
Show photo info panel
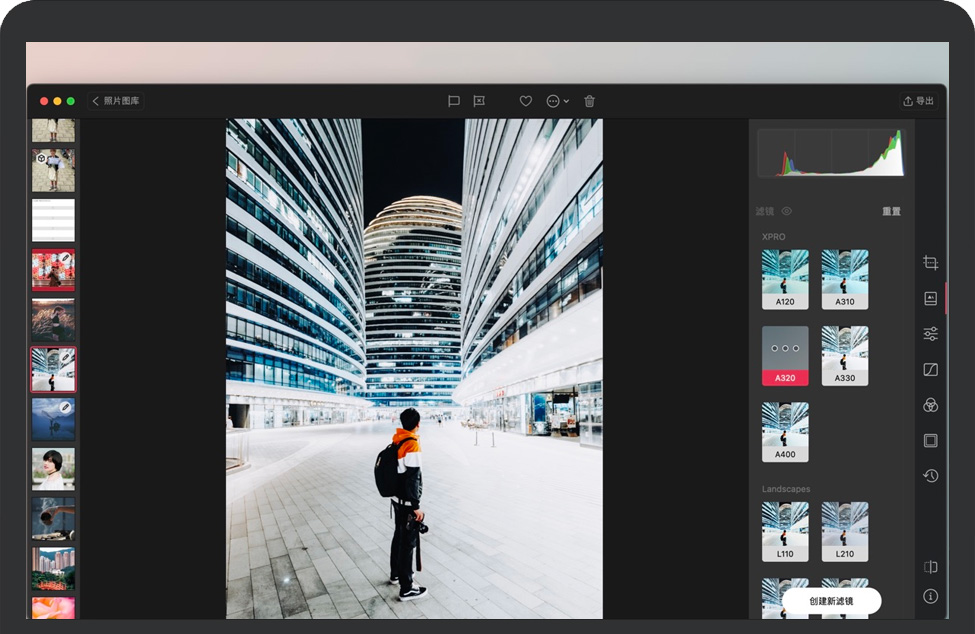930,596
